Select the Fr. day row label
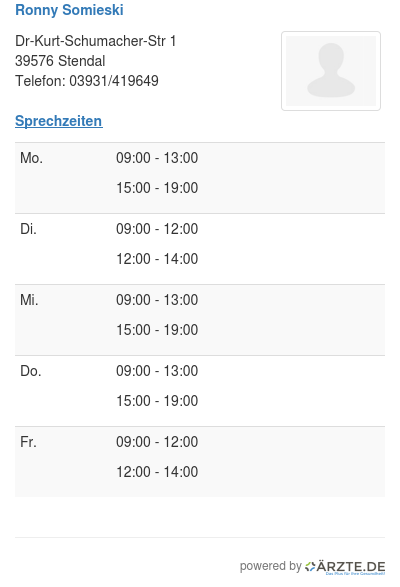Screen dimensions: 400x587 pyautogui.click(x=28, y=442)
